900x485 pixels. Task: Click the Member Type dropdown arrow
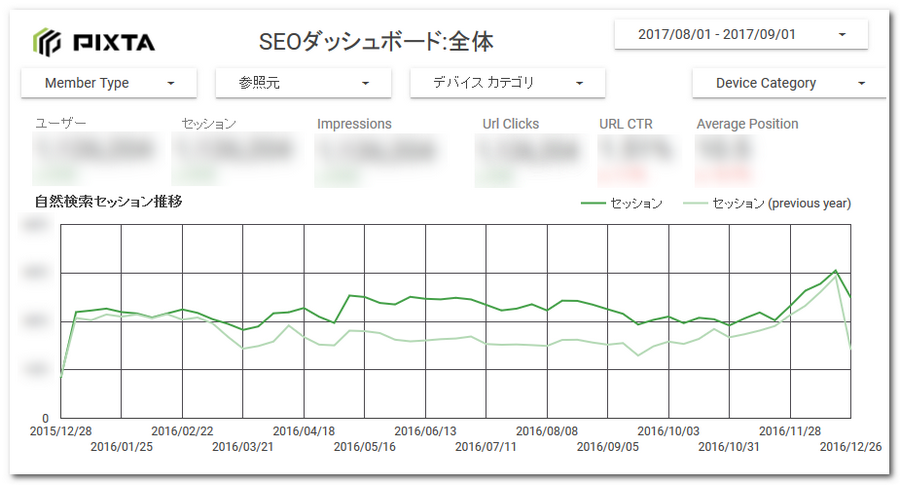click(x=171, y=83)
